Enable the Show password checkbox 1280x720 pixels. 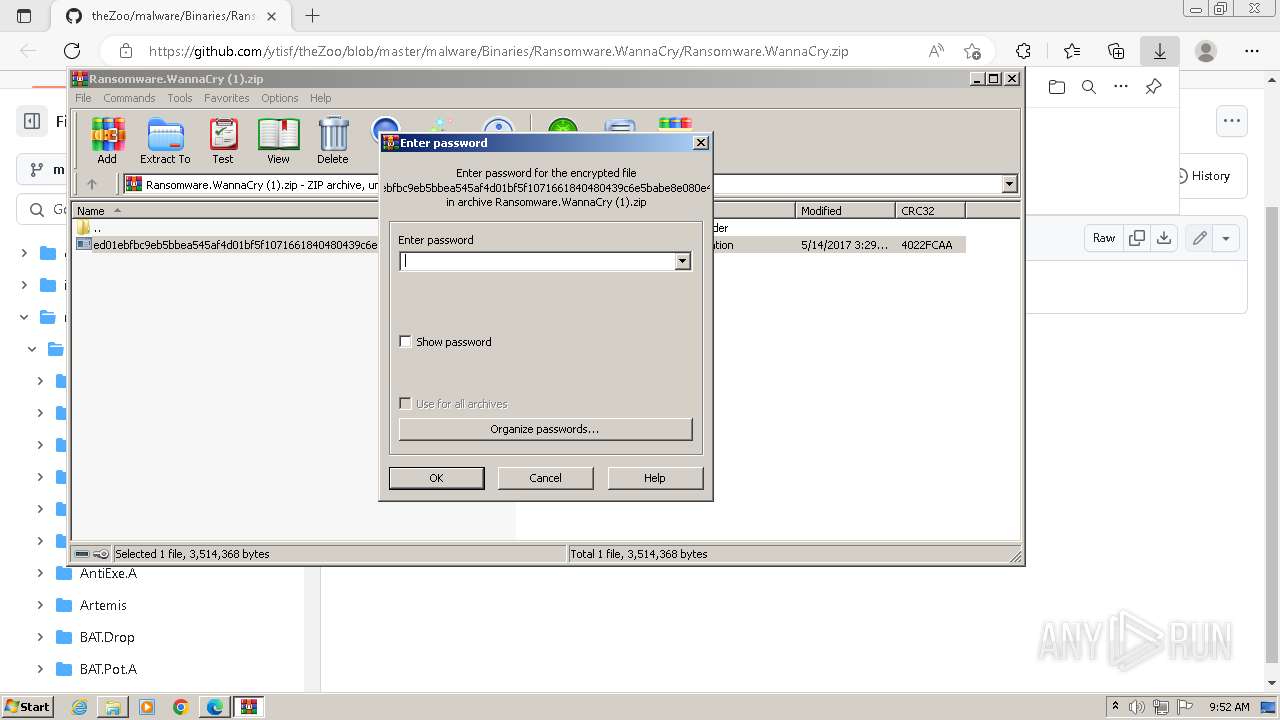tap(405, 341)
